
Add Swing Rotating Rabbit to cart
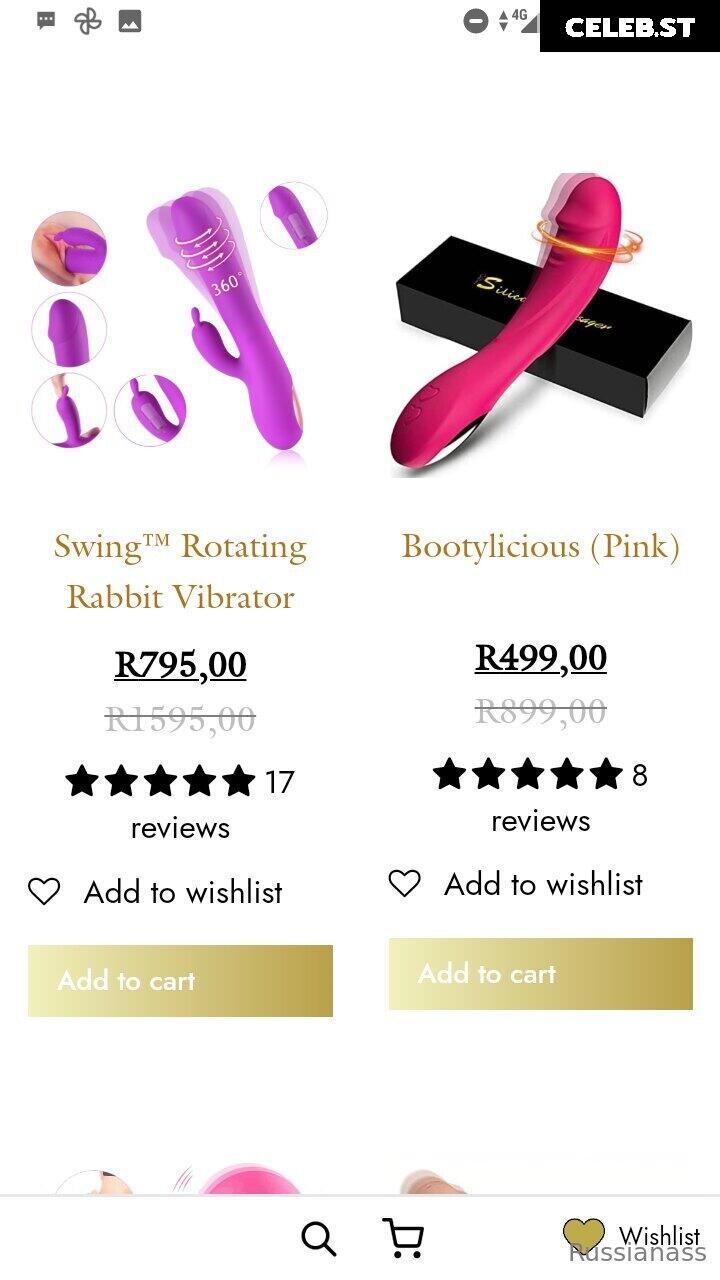(x=180, y=981)
